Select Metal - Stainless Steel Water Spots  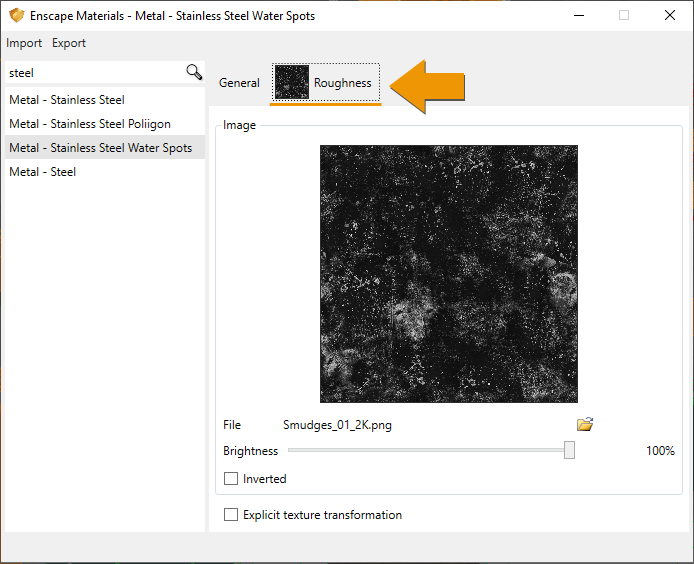(105, 147)
